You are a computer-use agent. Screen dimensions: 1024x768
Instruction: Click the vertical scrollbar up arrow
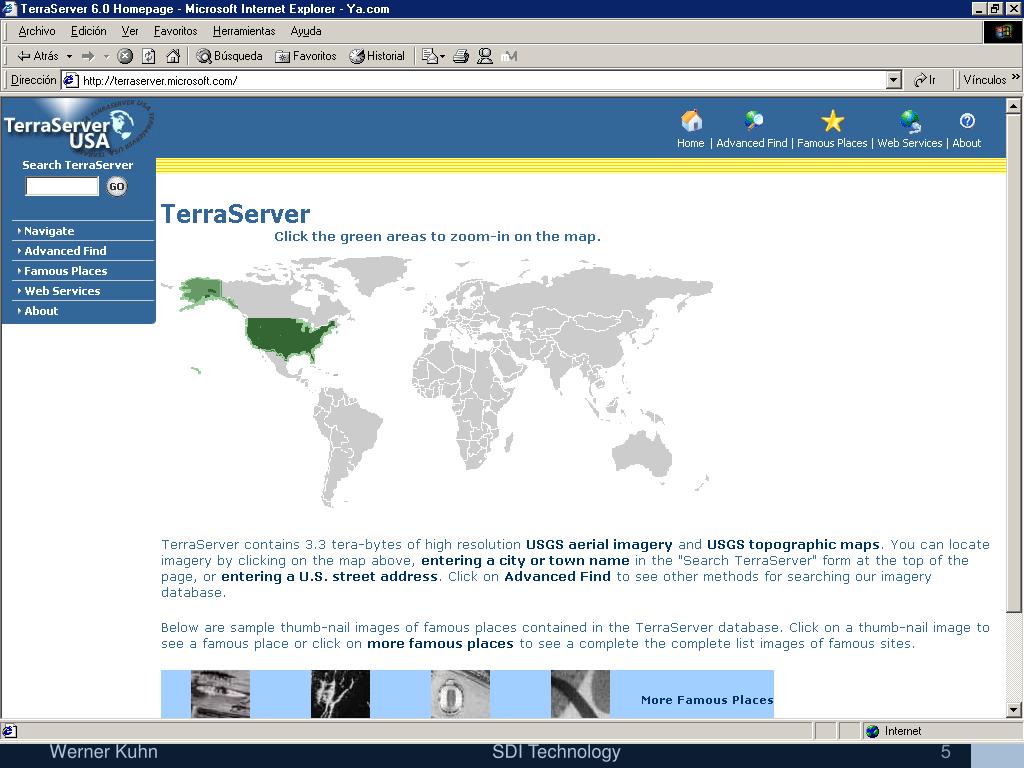click(1014, 105)
